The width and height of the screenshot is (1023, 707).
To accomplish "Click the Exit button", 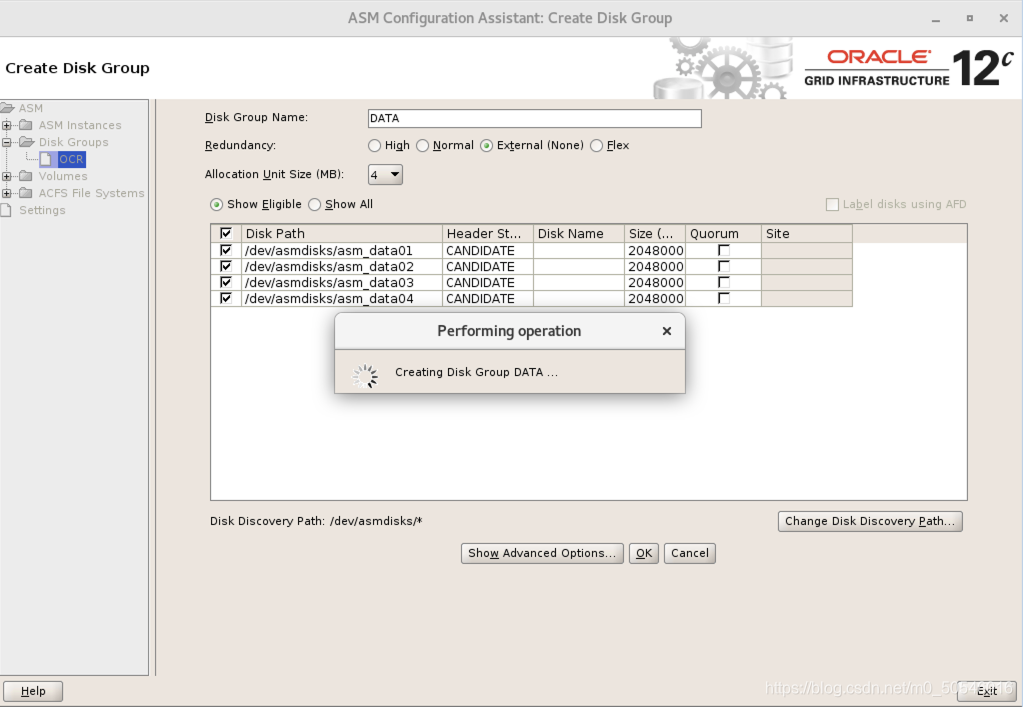I will tap(986, 691).
